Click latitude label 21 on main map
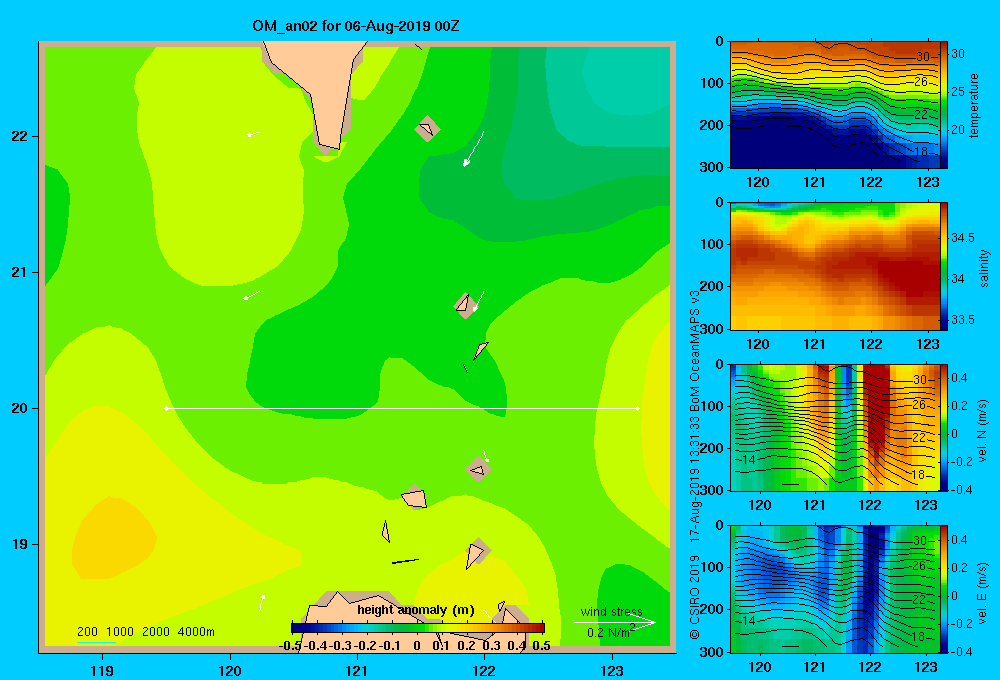The image size is (1000, 680). point(20,272)
